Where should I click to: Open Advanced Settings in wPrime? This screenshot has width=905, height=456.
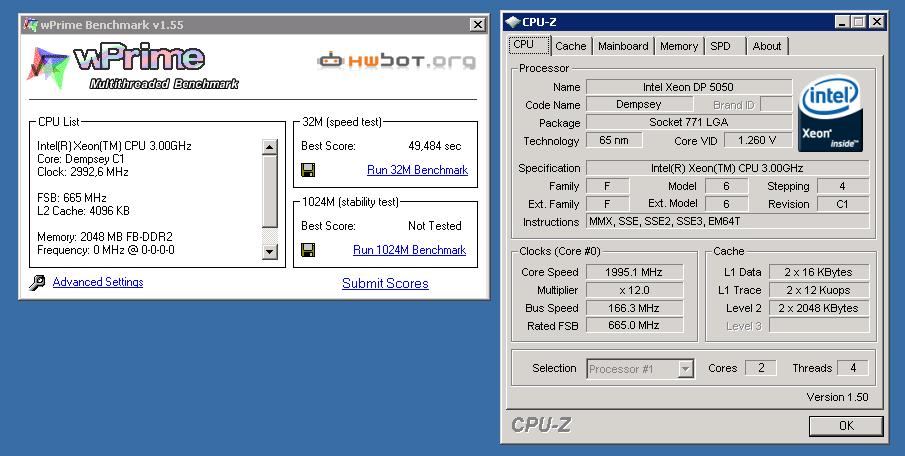click(x=98, y=282)
